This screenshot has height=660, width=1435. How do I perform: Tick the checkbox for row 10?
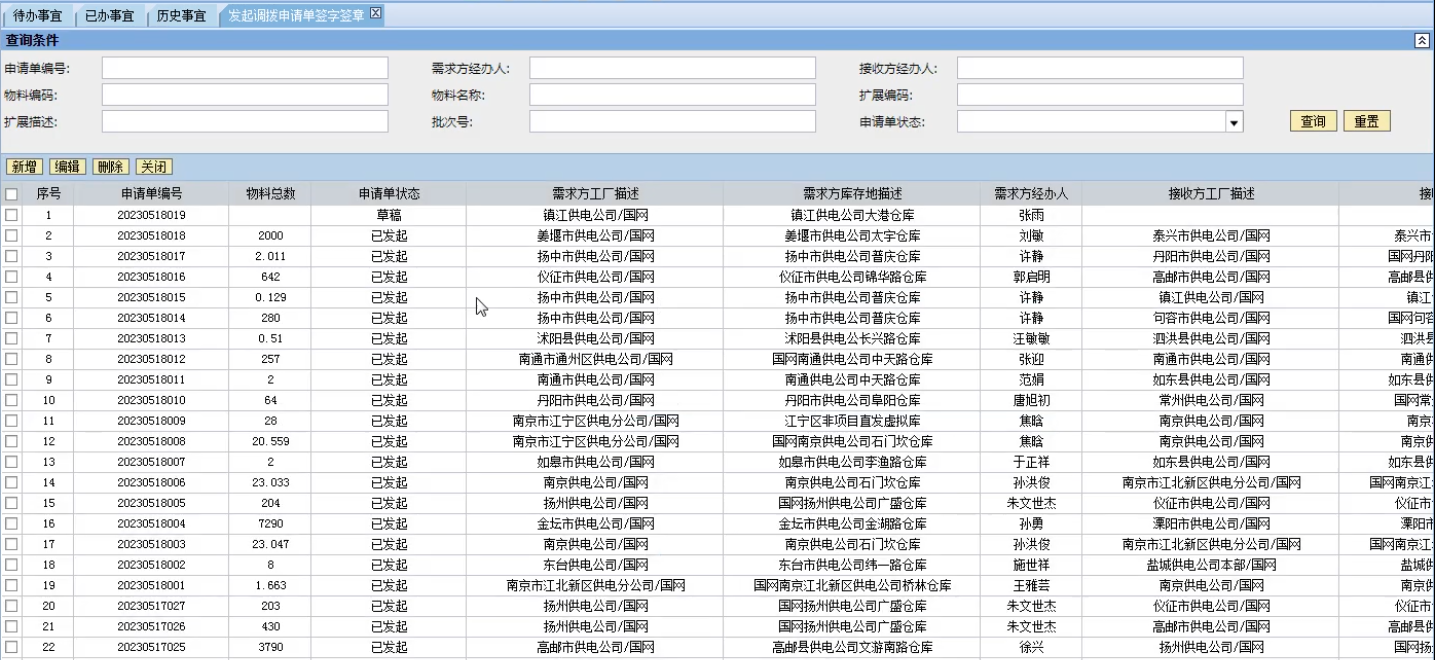coord(11,401)
